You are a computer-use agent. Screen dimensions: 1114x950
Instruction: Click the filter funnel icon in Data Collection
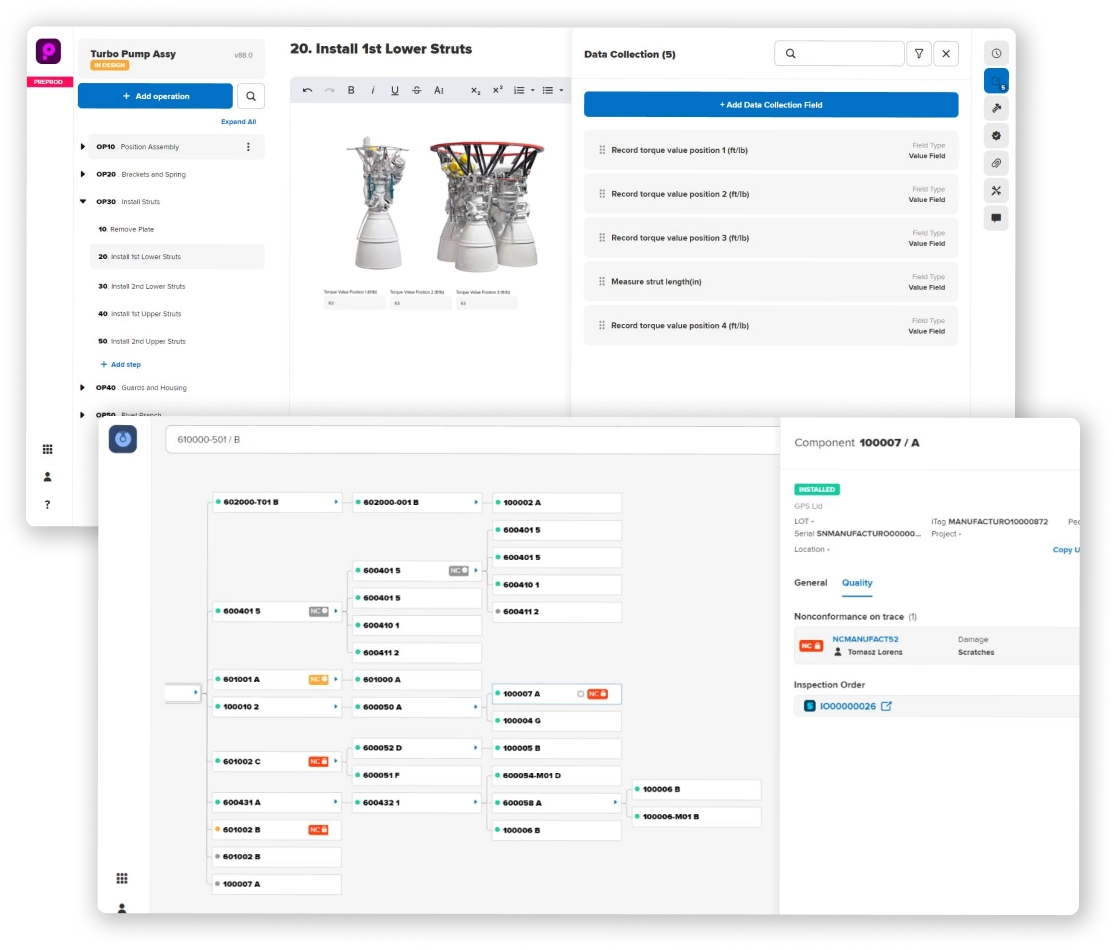coord(918,54)
